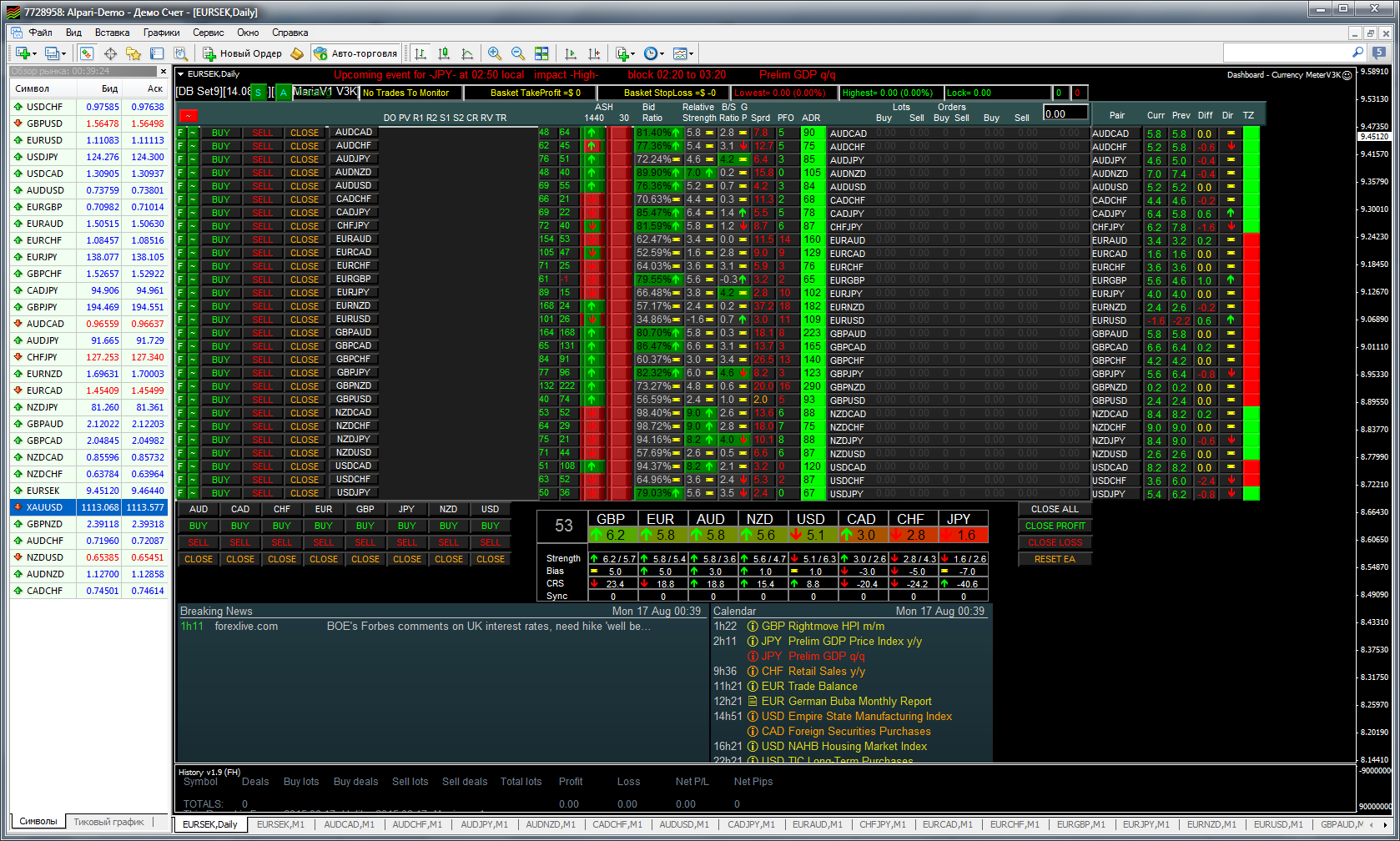Click BUY in the EURUSD row
Viewport: 1400px width, 841px height.
point(220,320)
